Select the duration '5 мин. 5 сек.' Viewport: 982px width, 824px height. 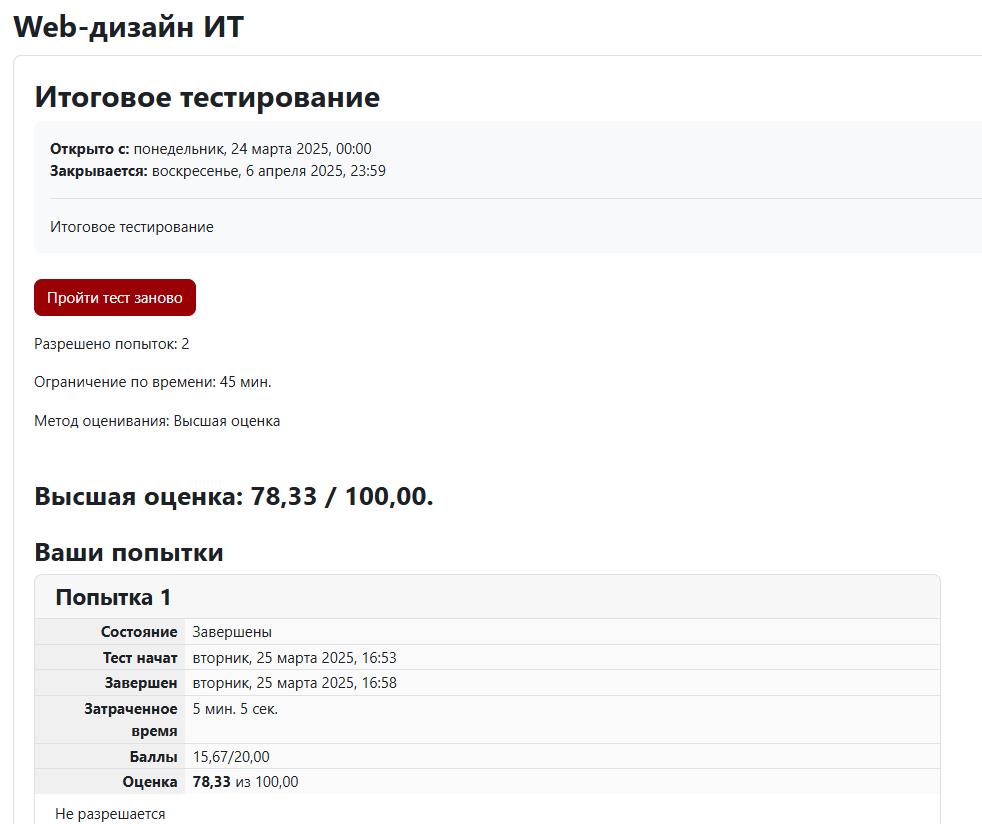click(x=235, y=709)
